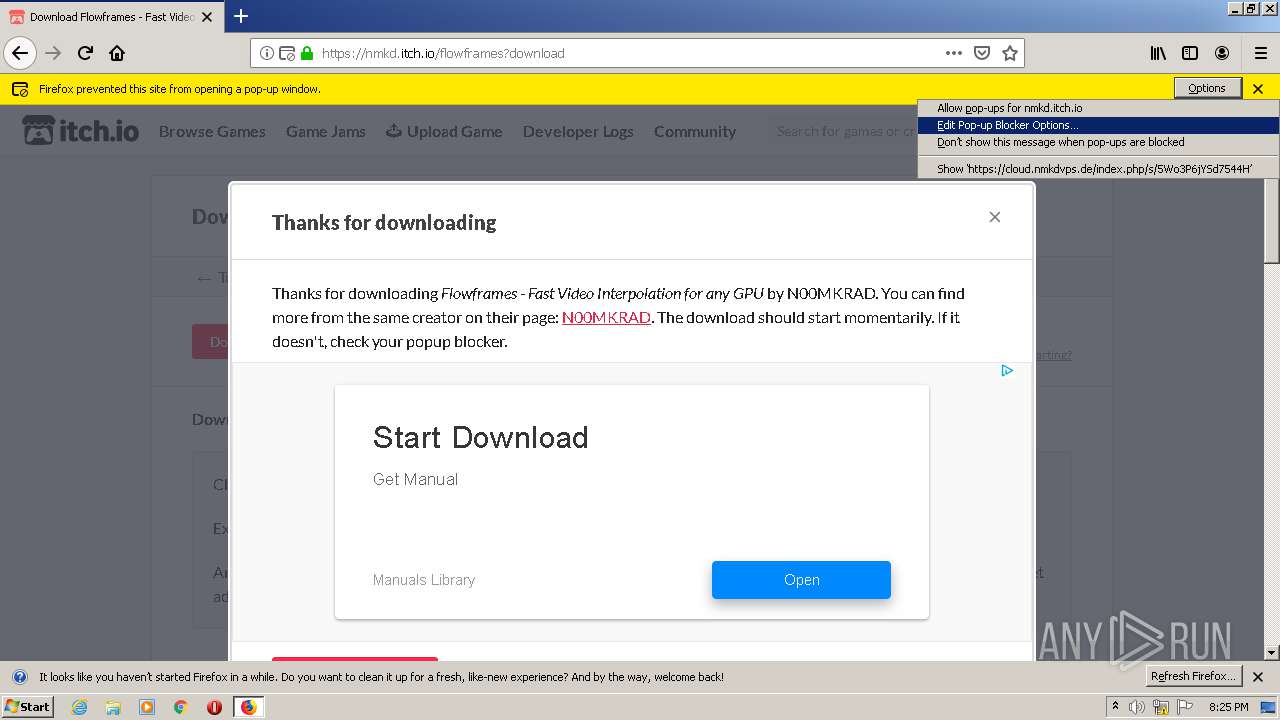Close the Download Flowframes tab

click(207, 17)
